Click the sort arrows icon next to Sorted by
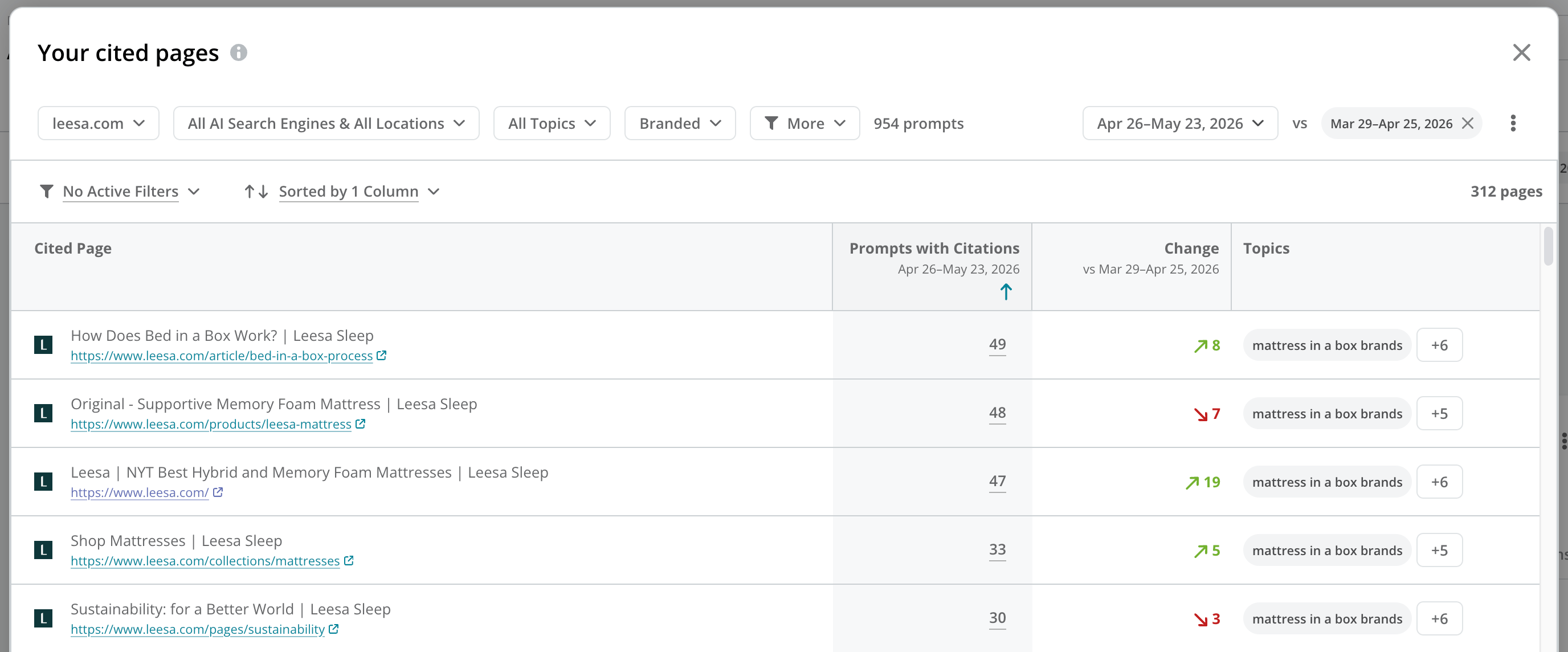 click(256, 191)
